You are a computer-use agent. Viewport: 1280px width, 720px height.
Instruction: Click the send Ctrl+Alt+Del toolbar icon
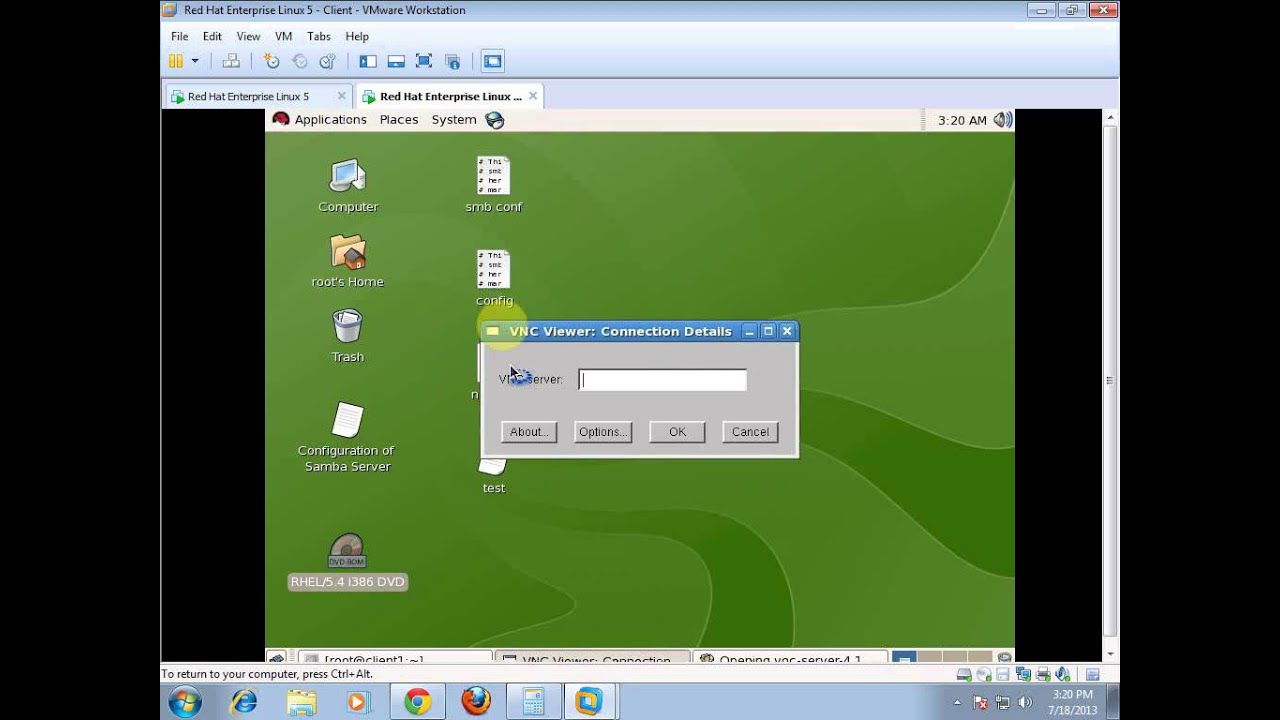[x=231, y=61]
